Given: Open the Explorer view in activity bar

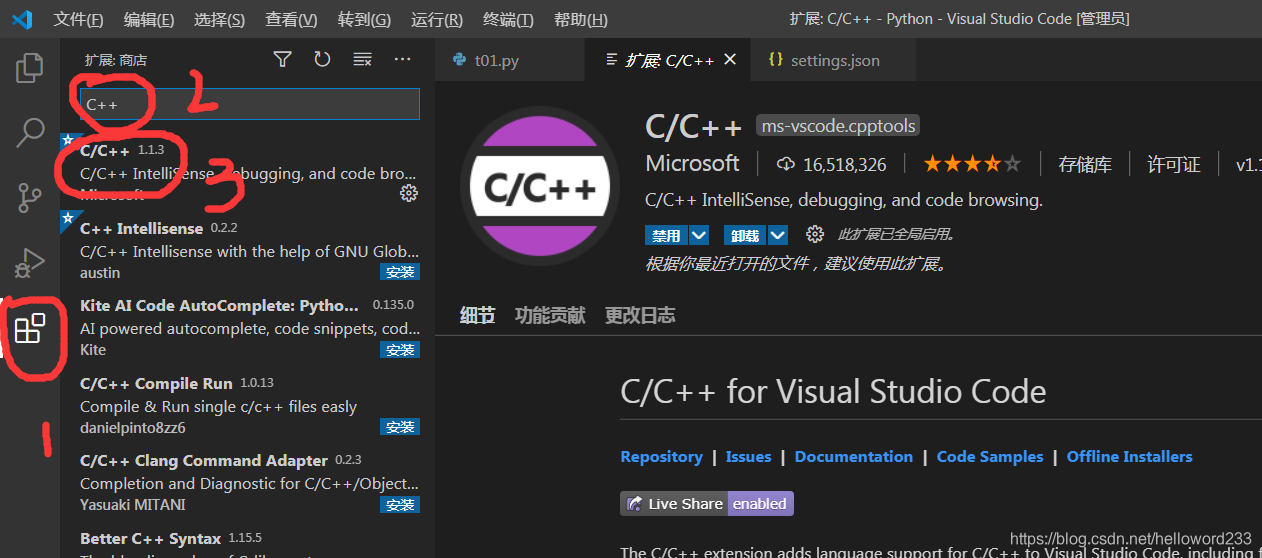Looking at the screenshot, I should (30, 67).
